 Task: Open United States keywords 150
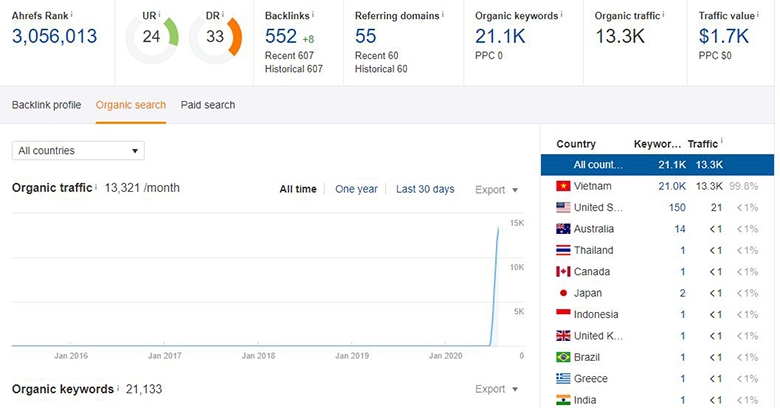(x=677, y=207)
